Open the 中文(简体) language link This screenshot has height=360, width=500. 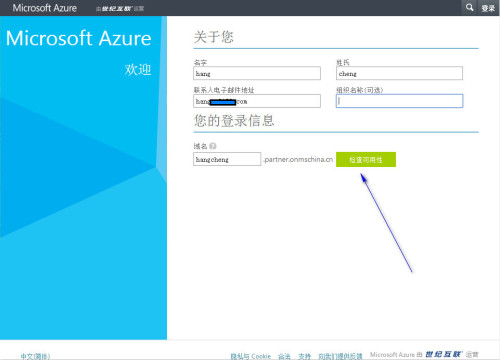tap(35, 356)
